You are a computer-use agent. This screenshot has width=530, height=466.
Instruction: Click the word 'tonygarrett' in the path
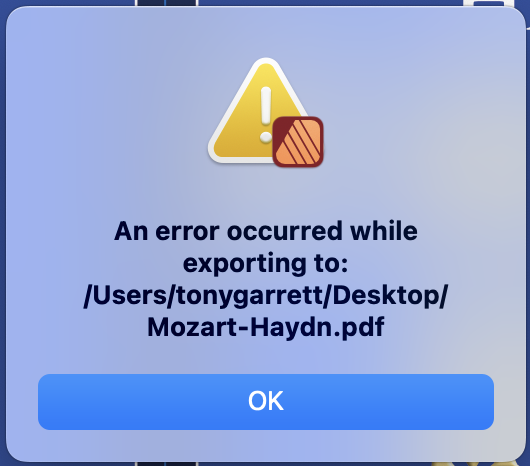[x=249, y=296]
